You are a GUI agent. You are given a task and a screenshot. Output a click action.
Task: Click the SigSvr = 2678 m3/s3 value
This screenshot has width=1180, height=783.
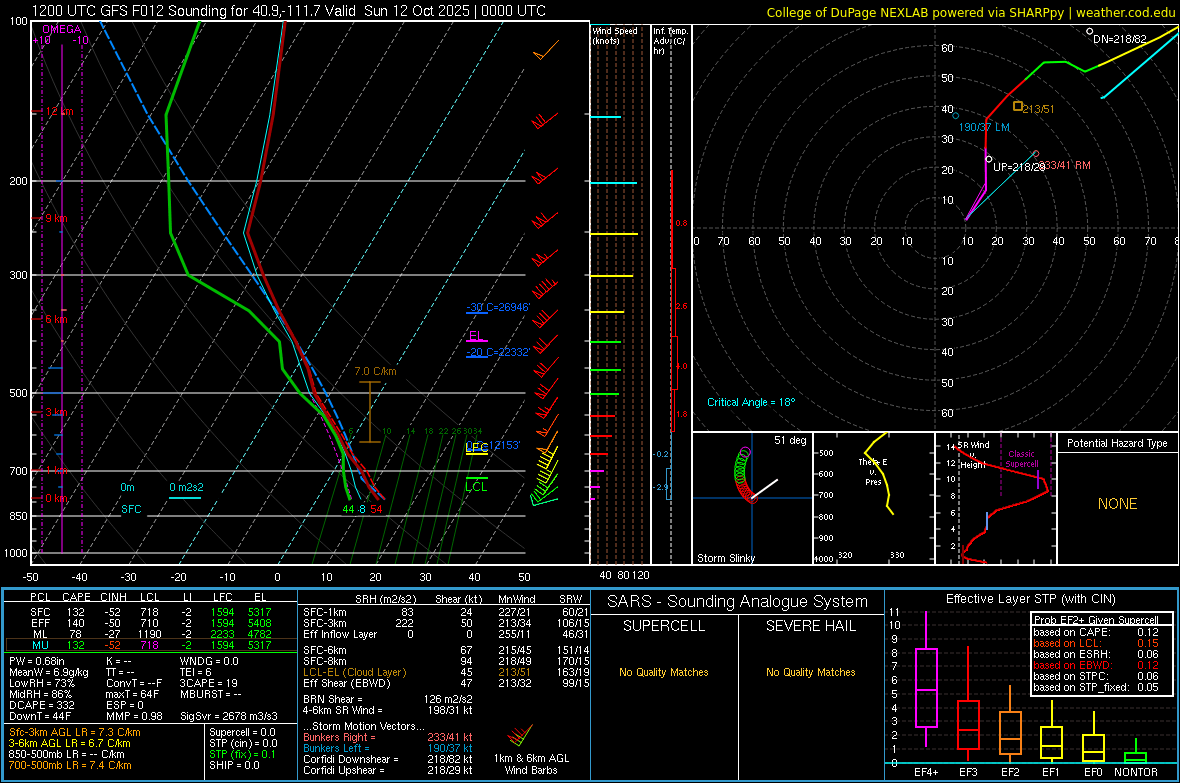pyautogui.click(x=229, y=716)
